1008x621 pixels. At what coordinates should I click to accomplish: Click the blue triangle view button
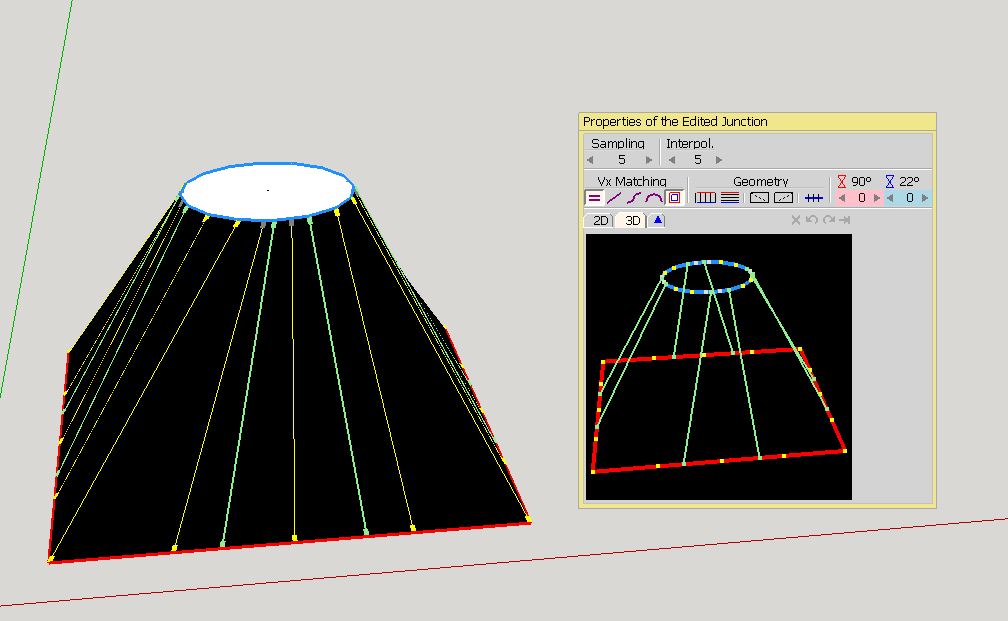coord(657,220)
